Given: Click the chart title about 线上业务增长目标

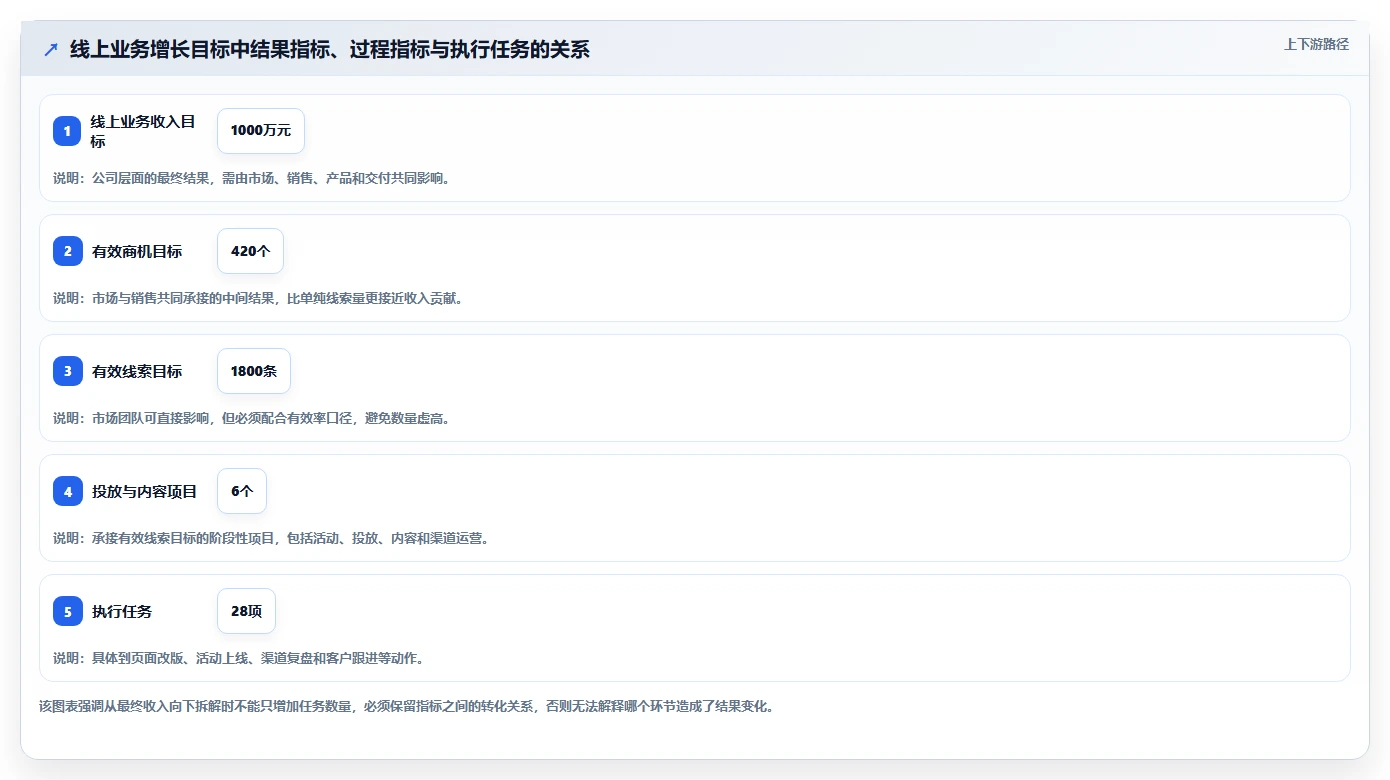Looking at the screenshot, I should 330,49.
